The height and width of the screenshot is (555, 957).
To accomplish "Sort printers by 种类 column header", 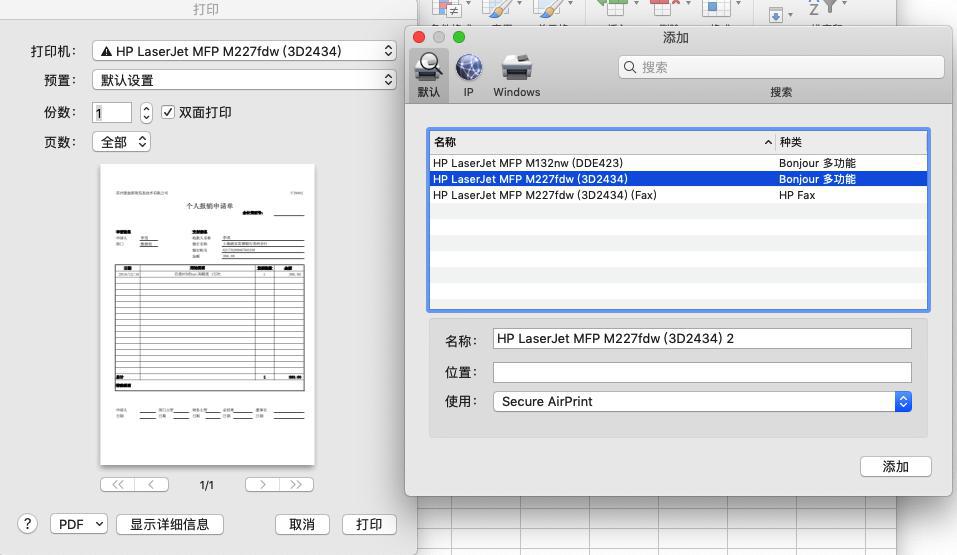I will click(x=851, y=142).
